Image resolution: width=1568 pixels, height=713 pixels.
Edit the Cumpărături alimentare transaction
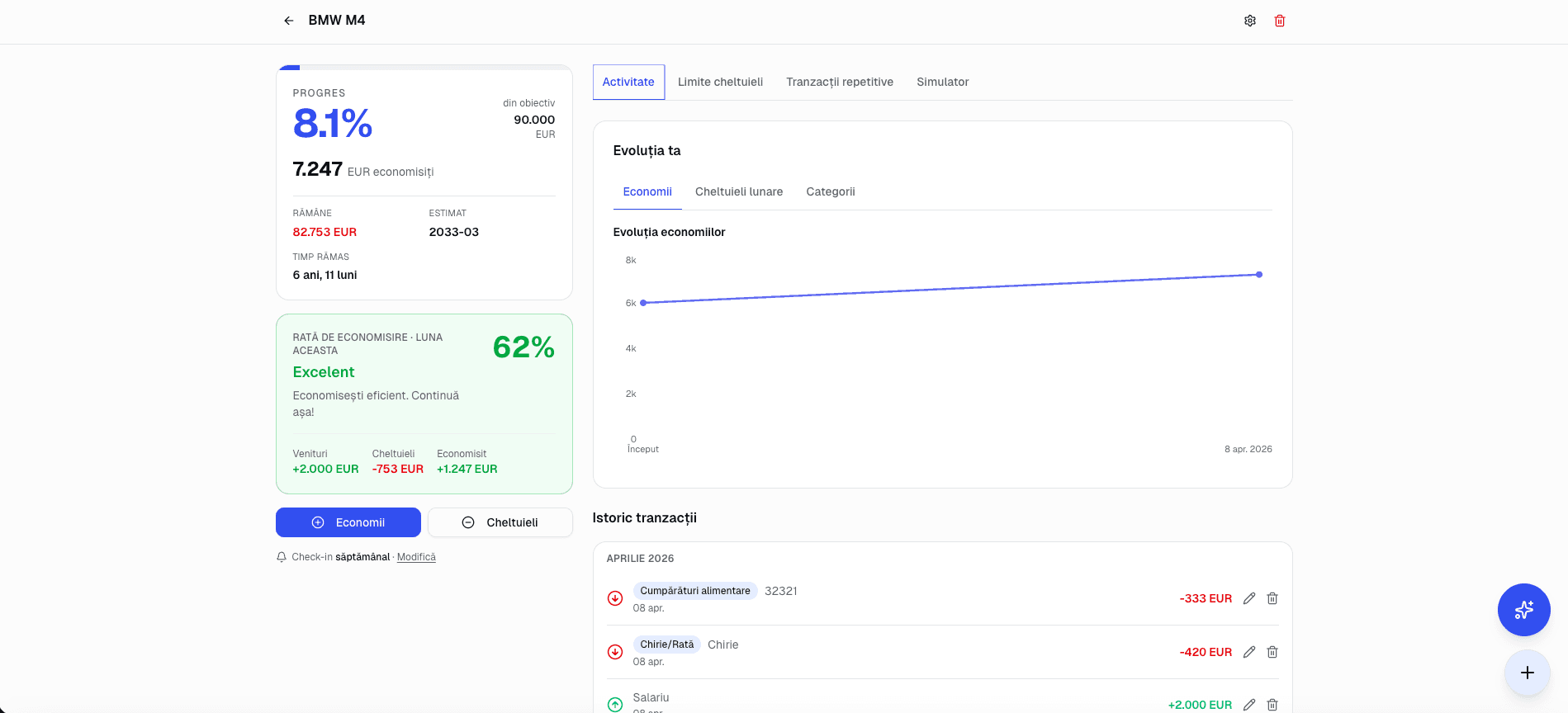(x=1249, y=598)
